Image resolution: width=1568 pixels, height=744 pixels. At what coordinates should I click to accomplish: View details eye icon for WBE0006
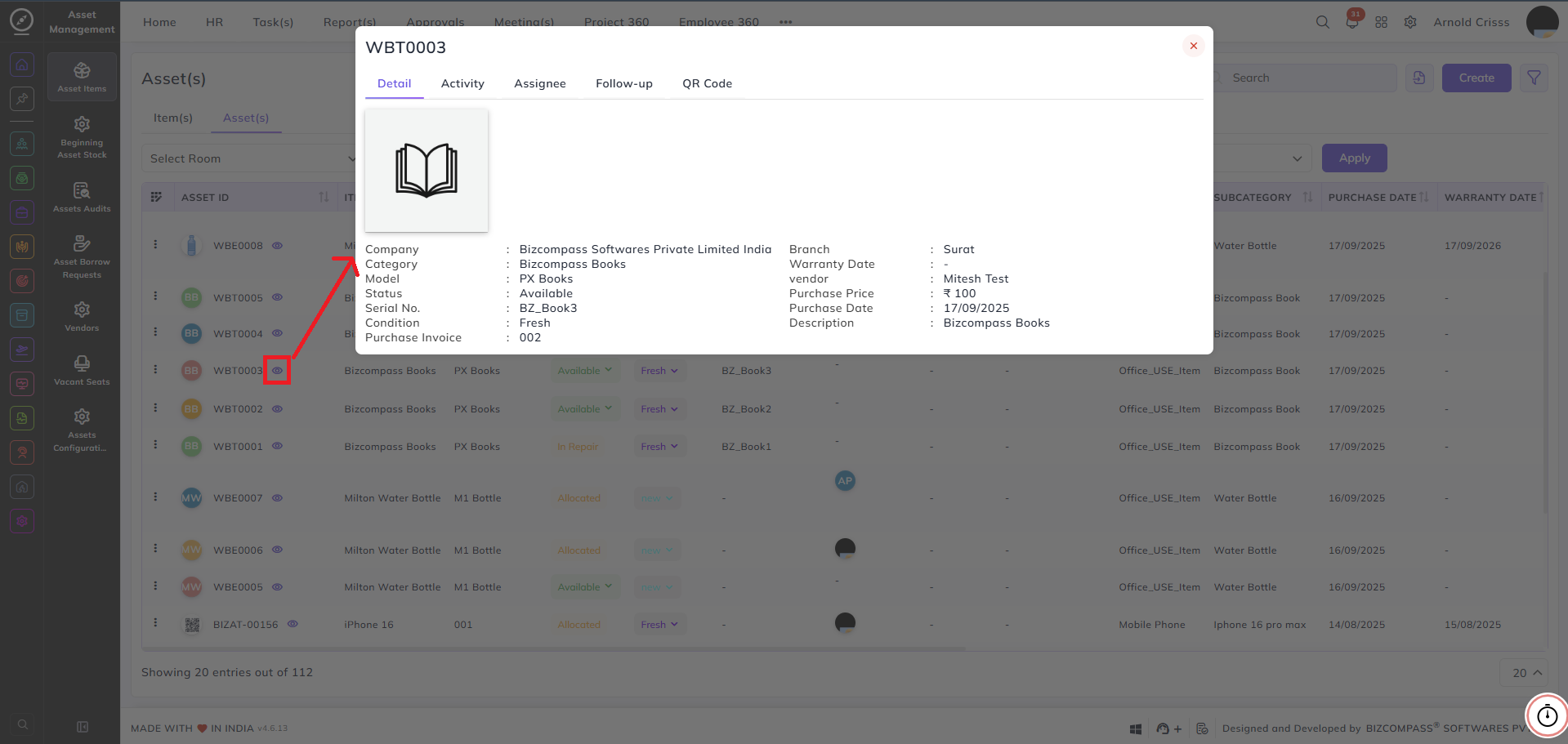click(x=277, y=550)
